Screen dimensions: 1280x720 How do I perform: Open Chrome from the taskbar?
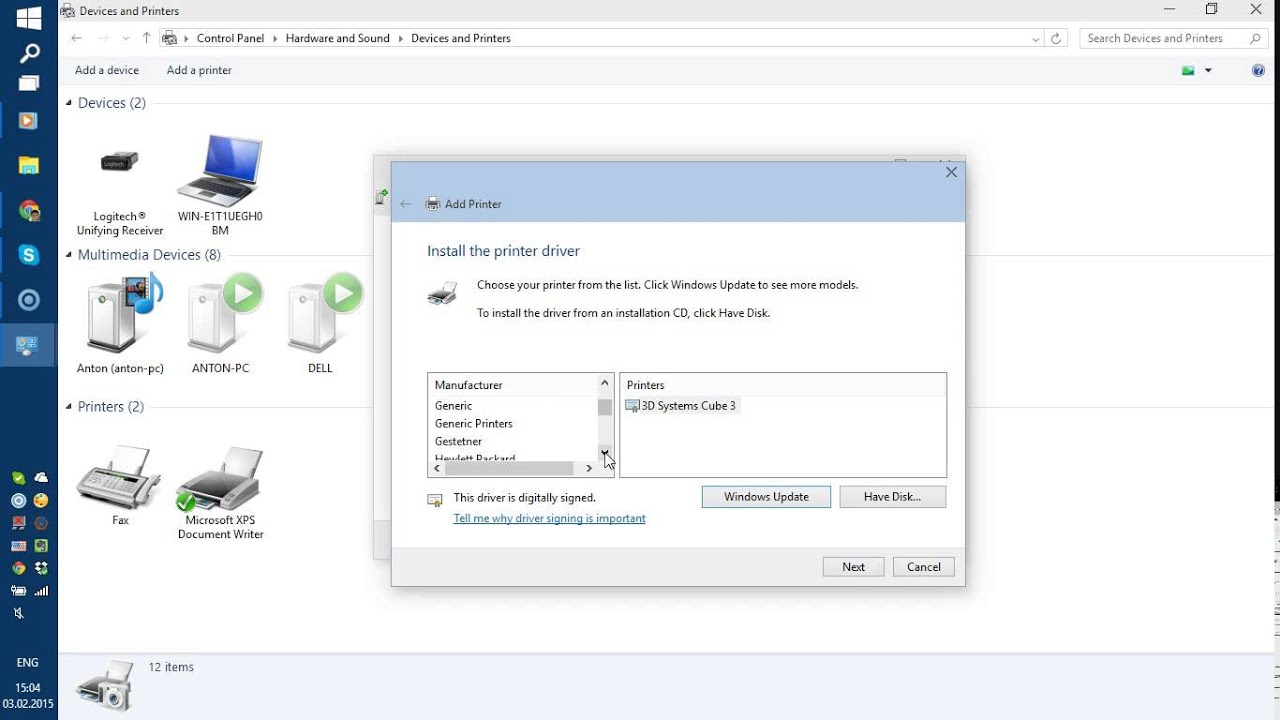[29, 211]
